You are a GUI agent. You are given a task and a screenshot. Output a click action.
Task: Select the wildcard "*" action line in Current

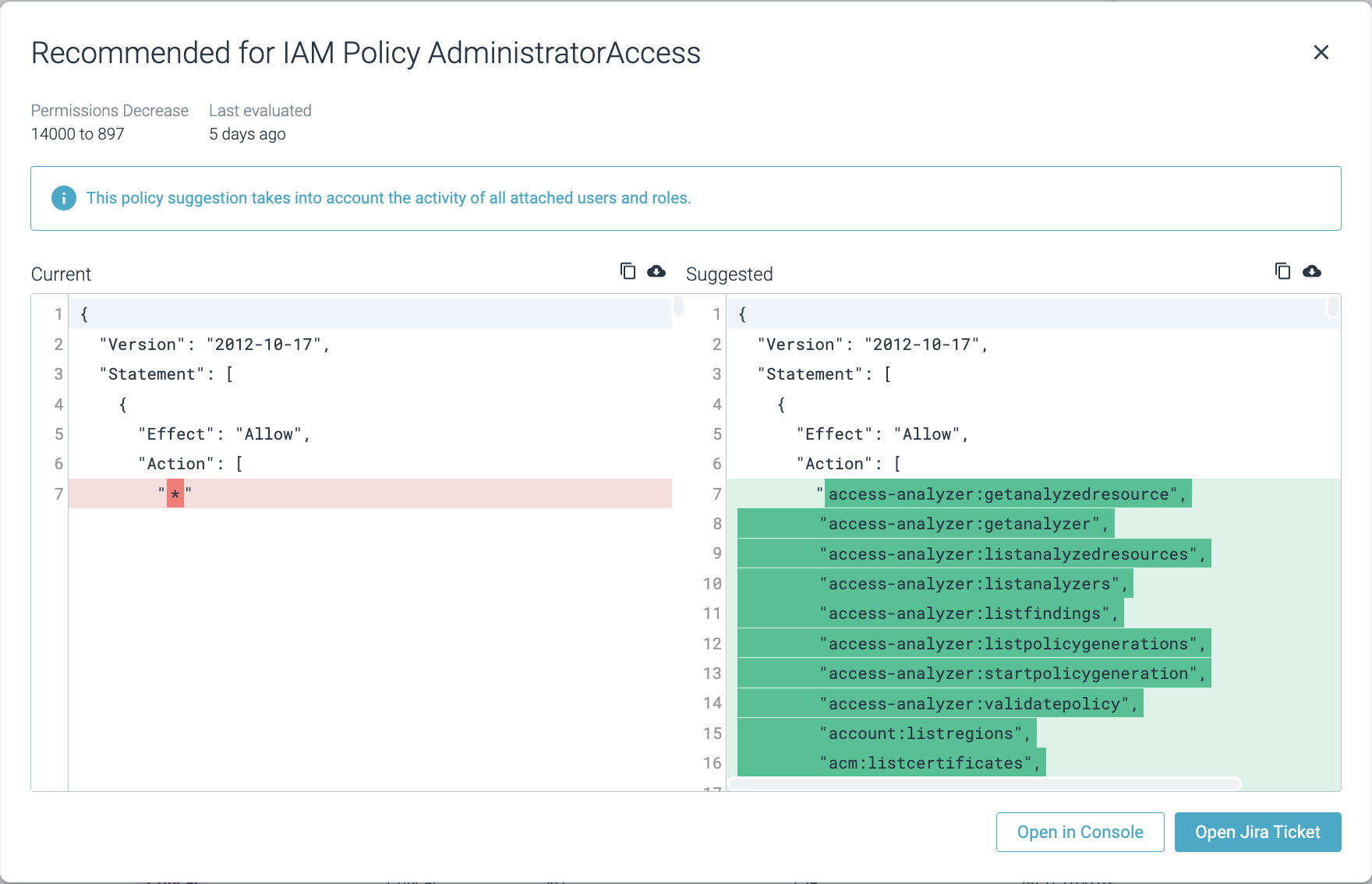click(x=370, y=493)
